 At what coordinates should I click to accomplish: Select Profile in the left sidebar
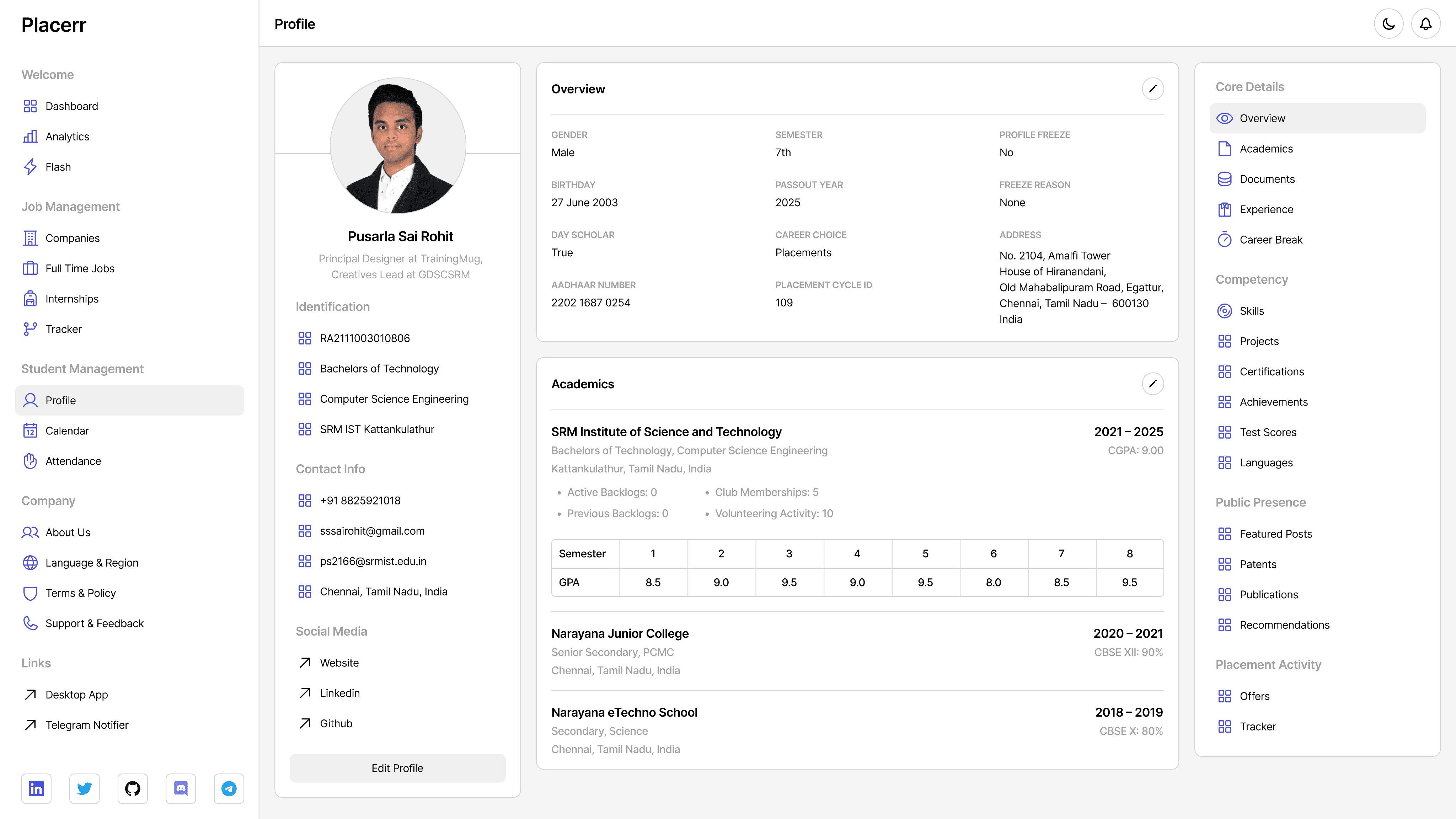point(129,400)
